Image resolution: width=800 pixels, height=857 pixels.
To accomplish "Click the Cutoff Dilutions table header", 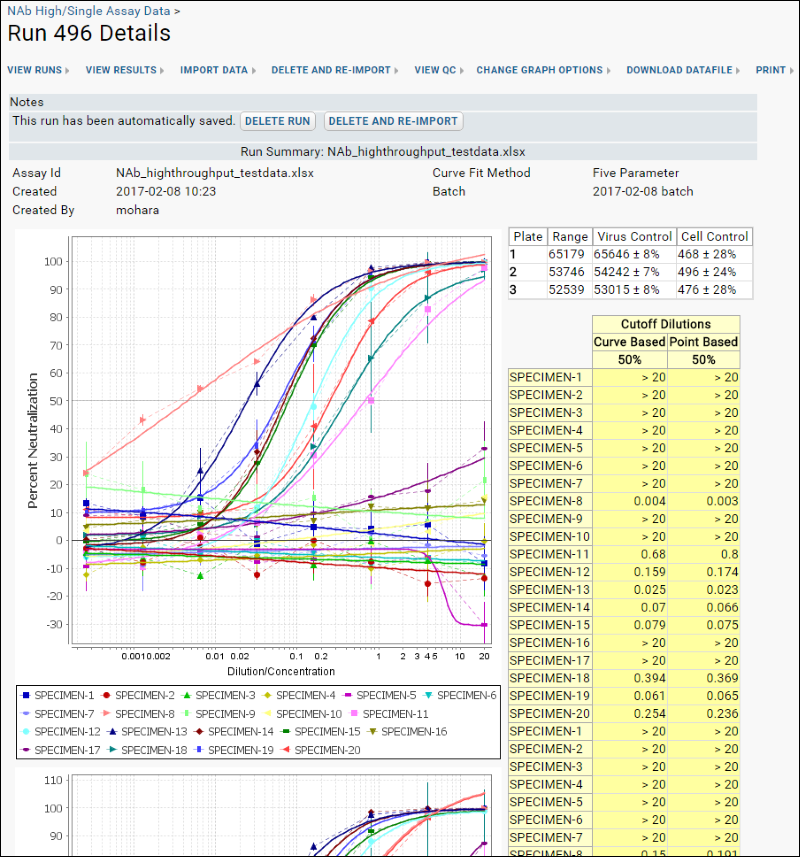I will (666, 324).
